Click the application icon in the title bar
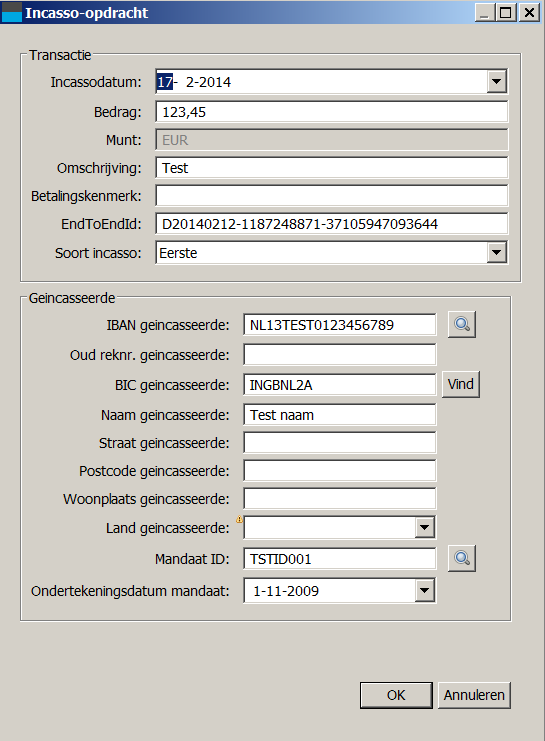The width and height of the screenshot is (545, 741). click(x=11, y=12)
